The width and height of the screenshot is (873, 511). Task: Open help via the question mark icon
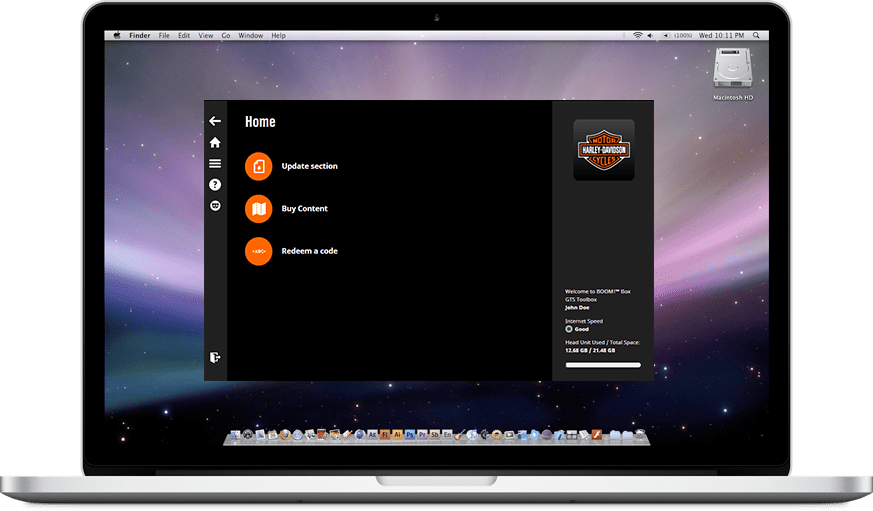pyautogui.click(x=215, y=185)
